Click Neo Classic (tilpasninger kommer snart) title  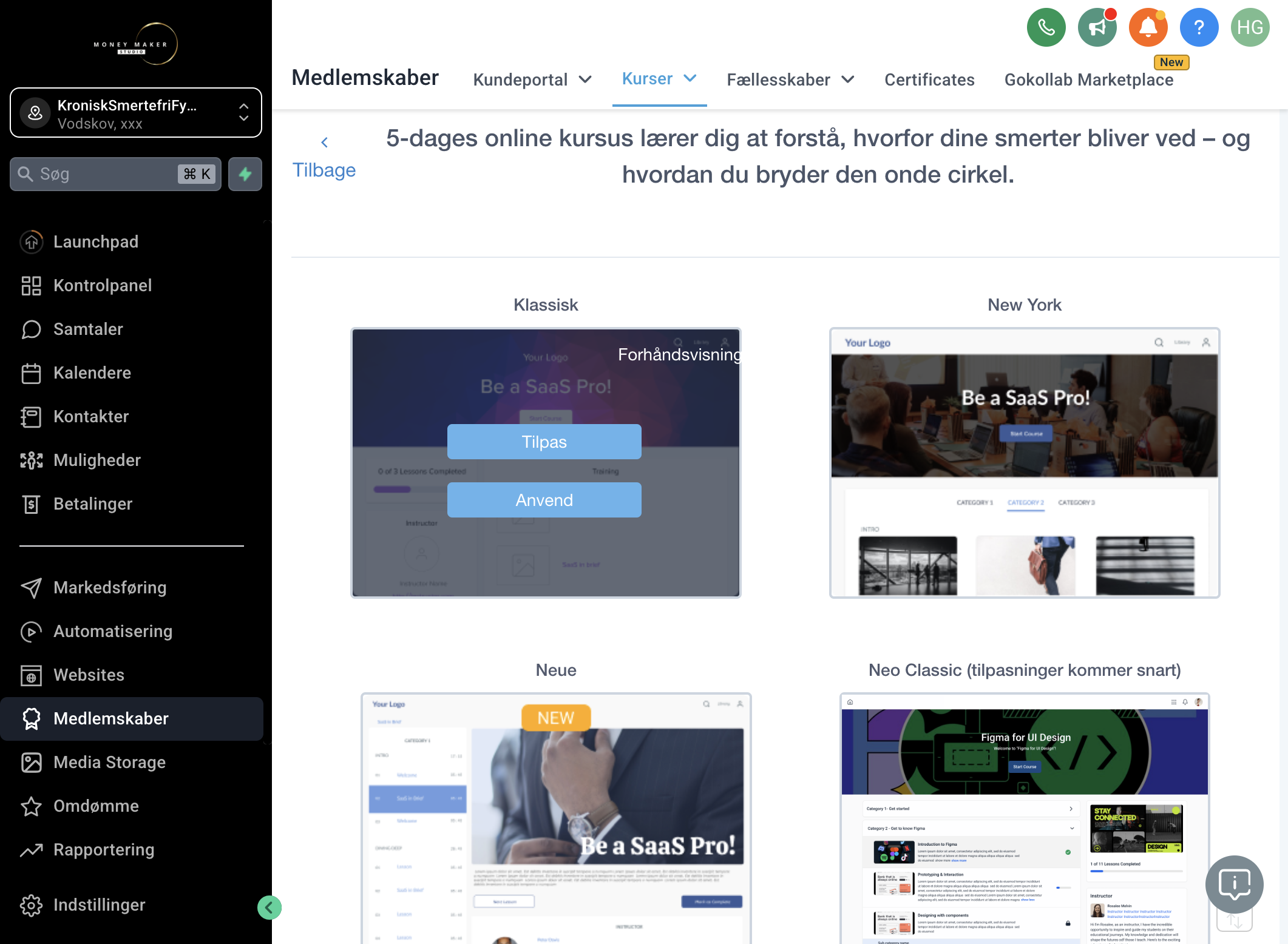pyautogui.click(x=1025, y=670)
